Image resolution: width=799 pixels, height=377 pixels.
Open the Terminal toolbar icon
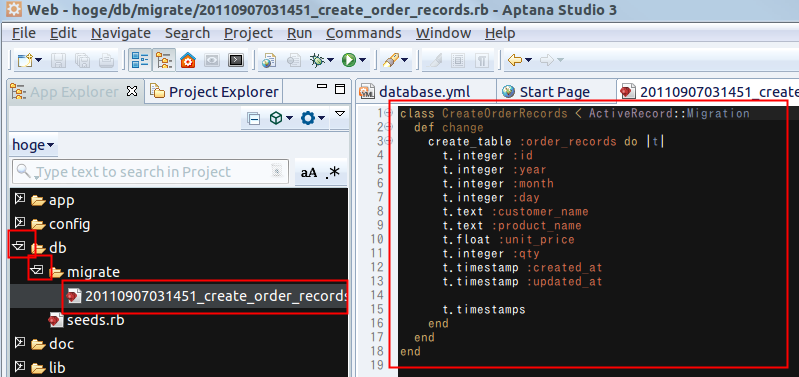[236, 61]
